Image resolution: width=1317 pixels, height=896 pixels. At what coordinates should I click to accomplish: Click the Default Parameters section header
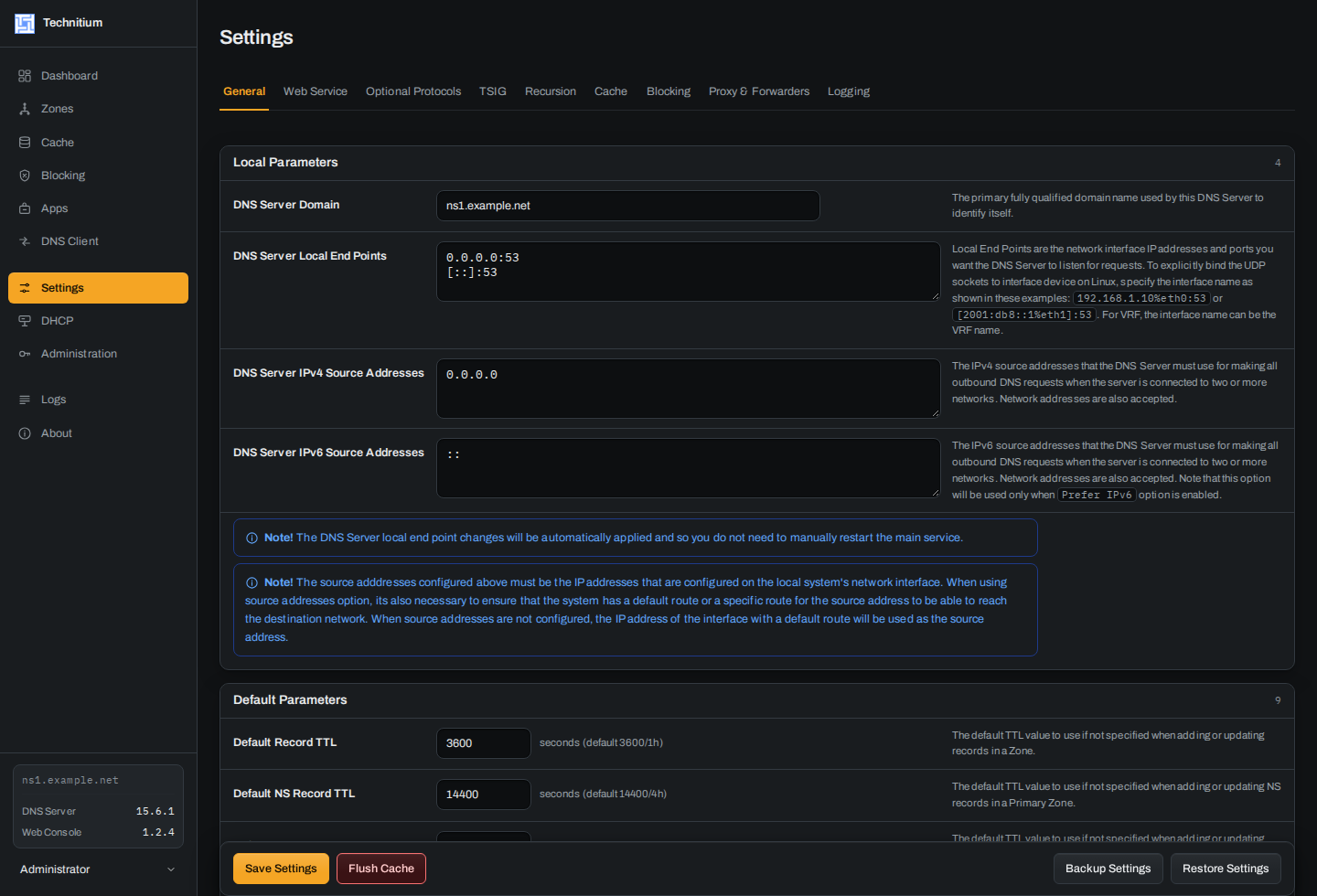(757, 700)
